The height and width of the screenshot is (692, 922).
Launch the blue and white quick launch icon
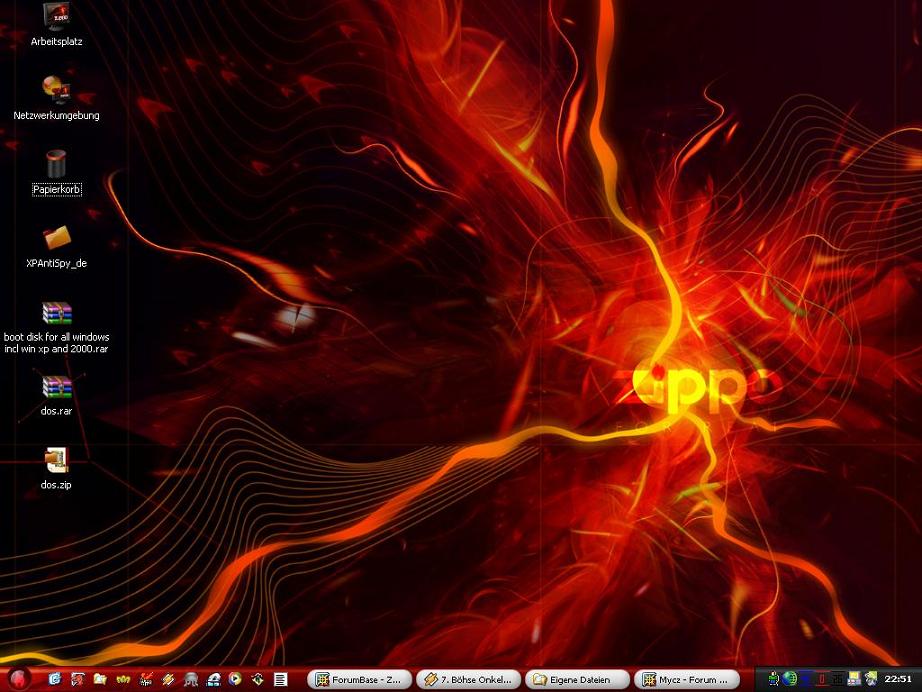pos(213,680)
